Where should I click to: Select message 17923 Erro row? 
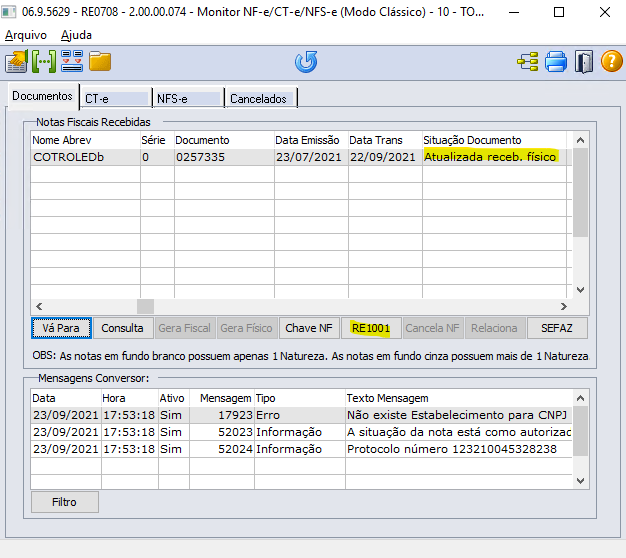(301, 415)
